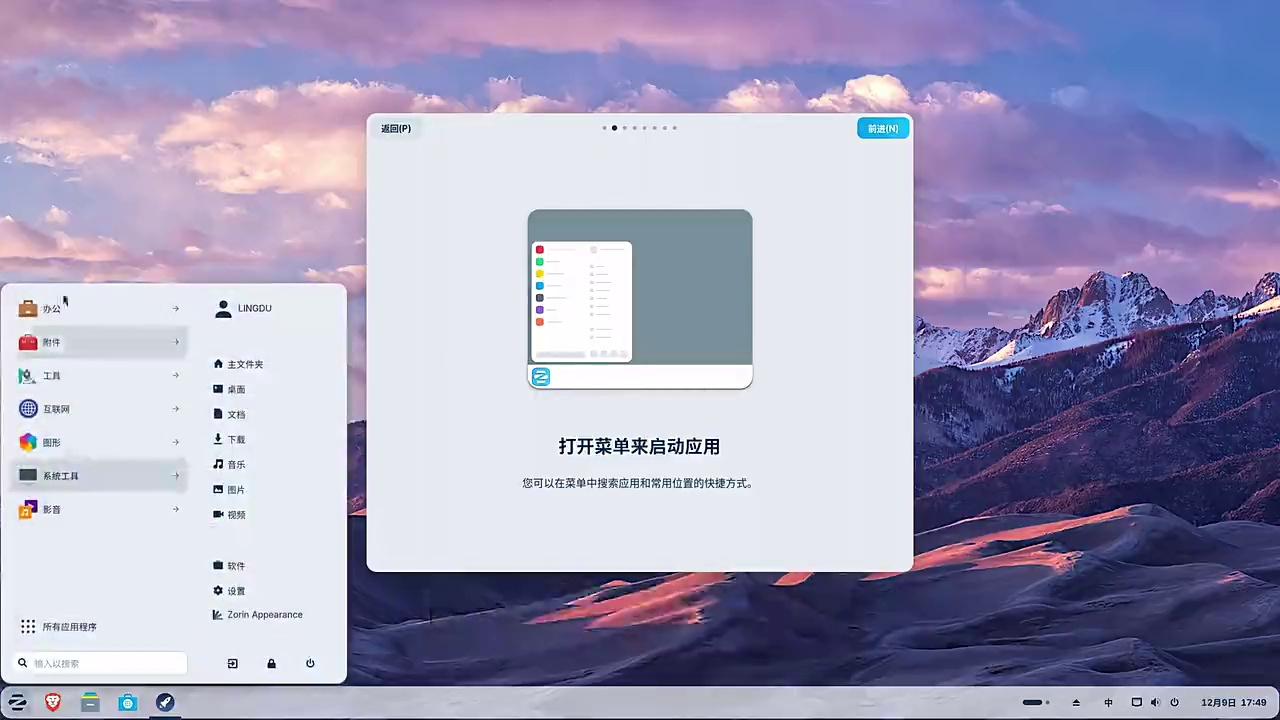Click the log out icon in menu

(233, 663)
